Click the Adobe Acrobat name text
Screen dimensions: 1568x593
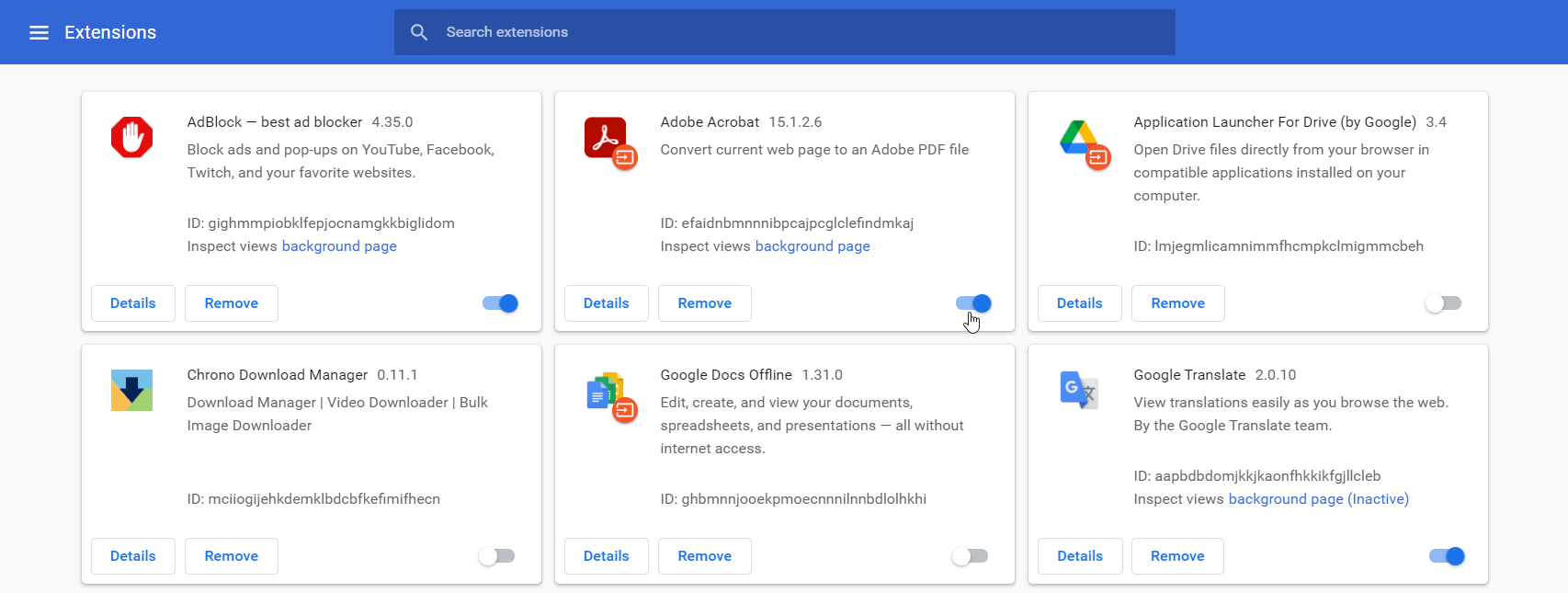pyautogui.click(x=710, y=122)
